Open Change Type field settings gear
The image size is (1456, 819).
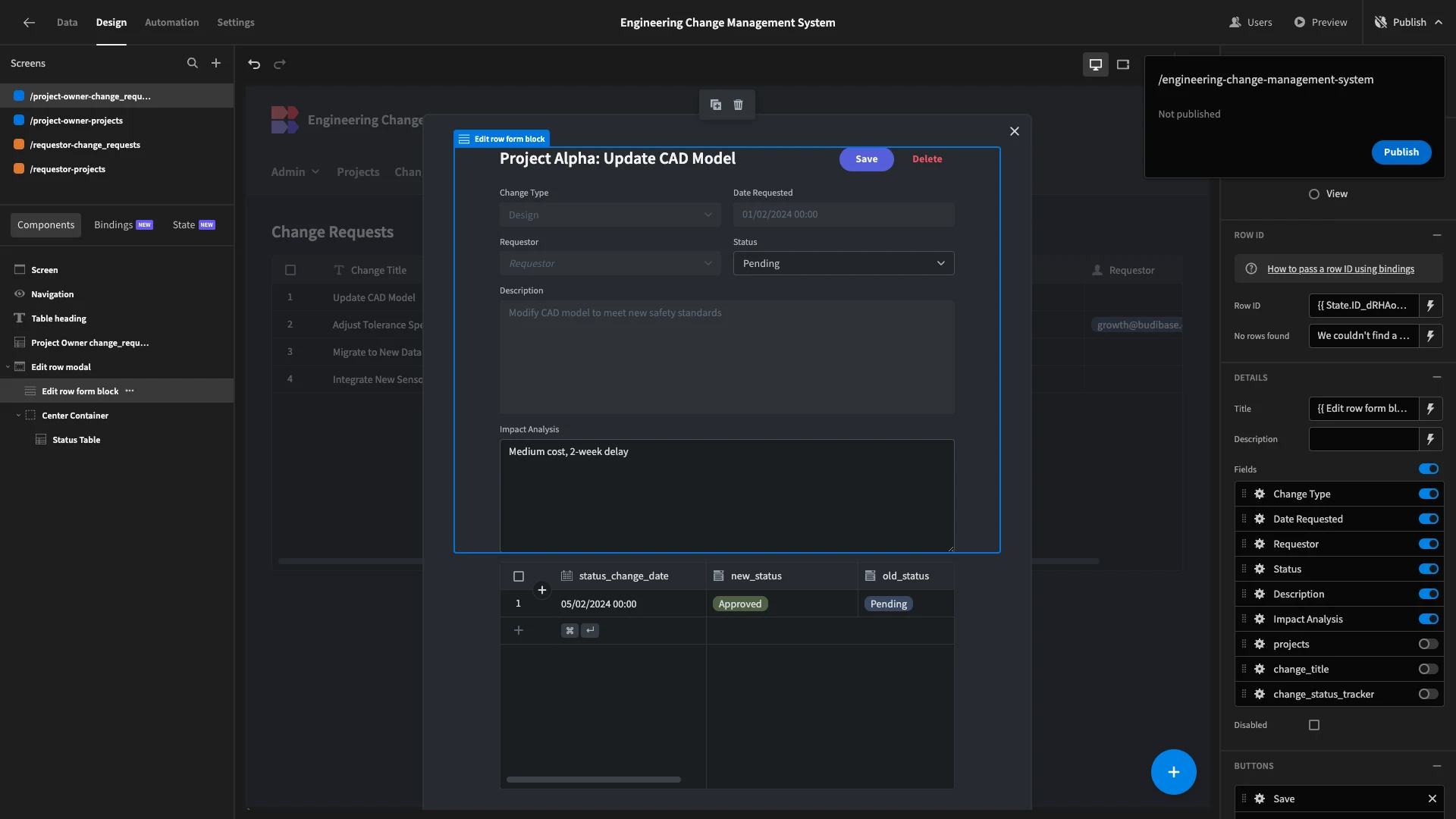[1260, 494]
